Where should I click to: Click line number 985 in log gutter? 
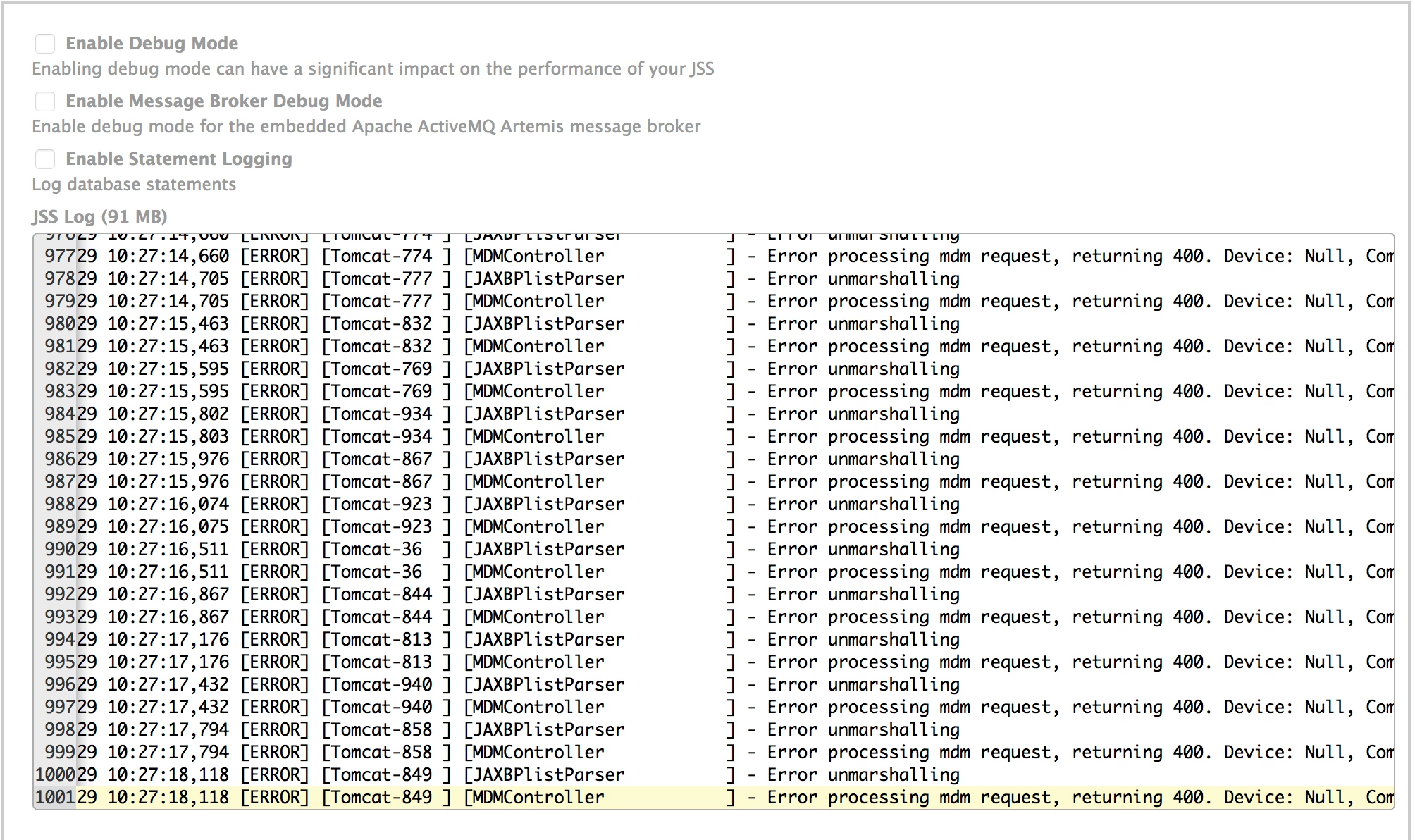pos(60,437)
